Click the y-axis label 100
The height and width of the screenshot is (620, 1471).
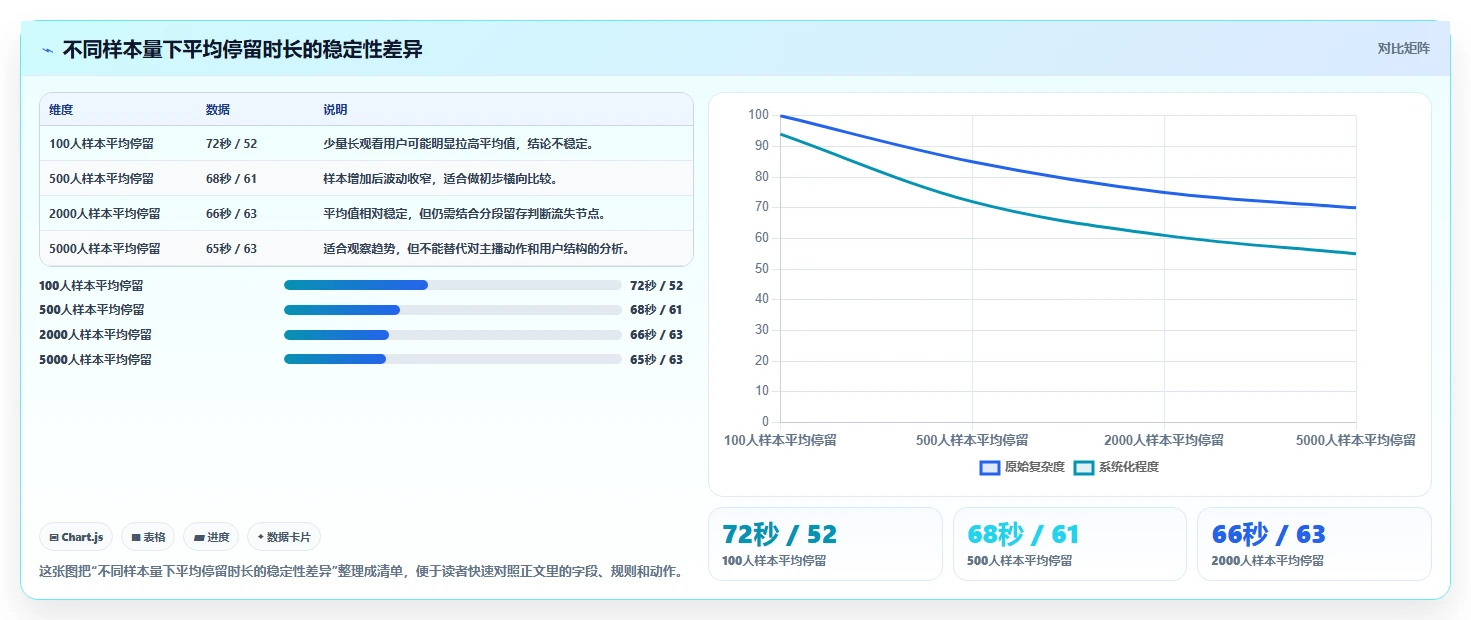tap(758, 115)
